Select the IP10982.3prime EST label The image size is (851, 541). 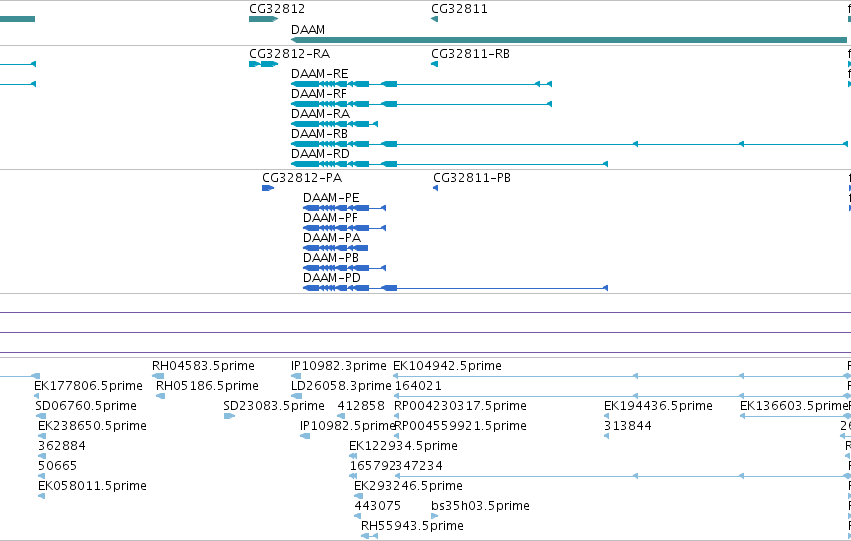[x=339, y=366]
